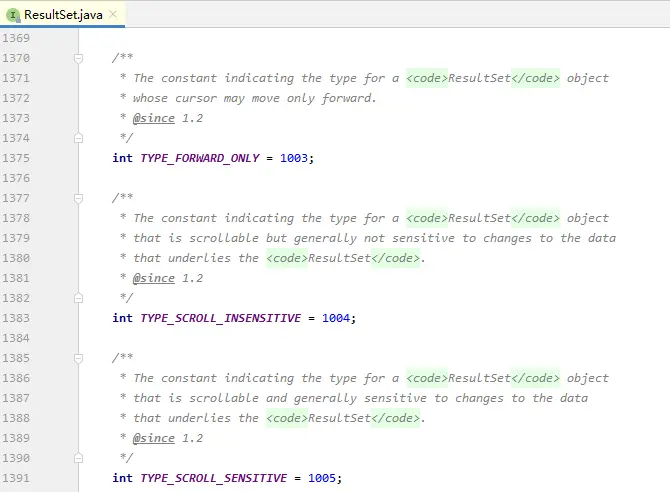Click the @since tag on line 1373

point(154,118)
